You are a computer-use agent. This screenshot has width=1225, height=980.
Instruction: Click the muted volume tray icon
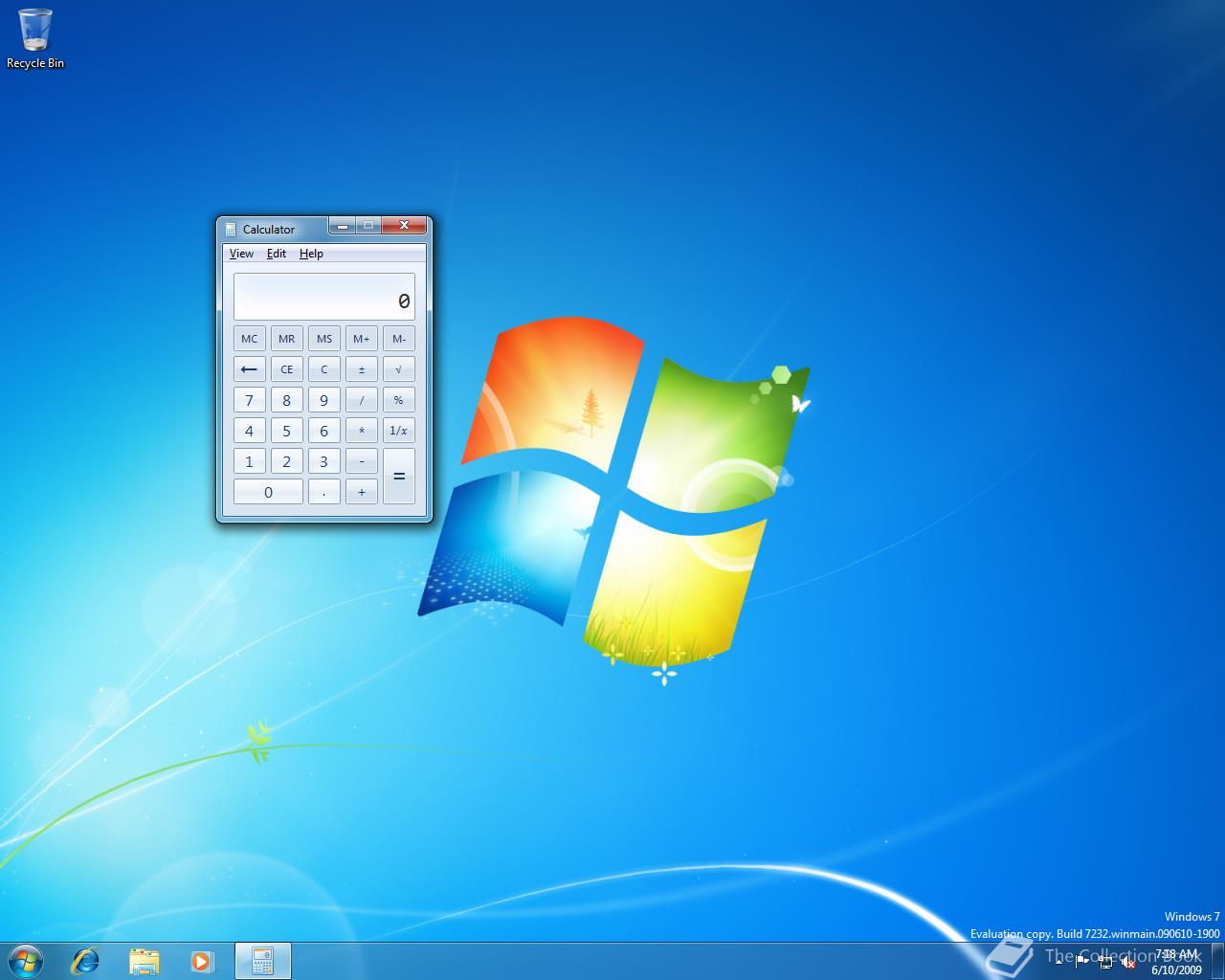click(1128, 962)
